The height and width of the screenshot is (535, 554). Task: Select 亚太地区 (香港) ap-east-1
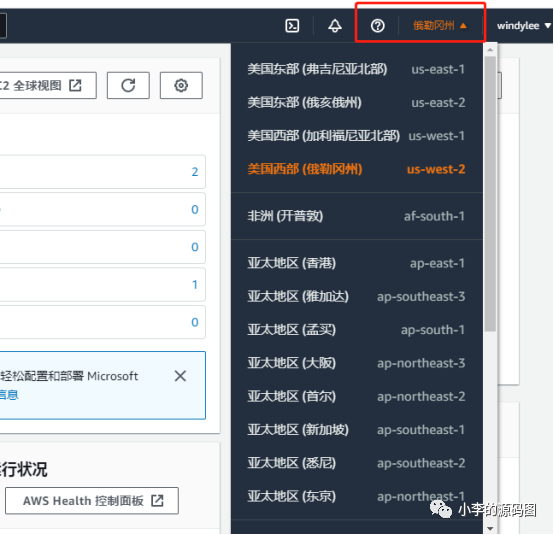[356, 263]
